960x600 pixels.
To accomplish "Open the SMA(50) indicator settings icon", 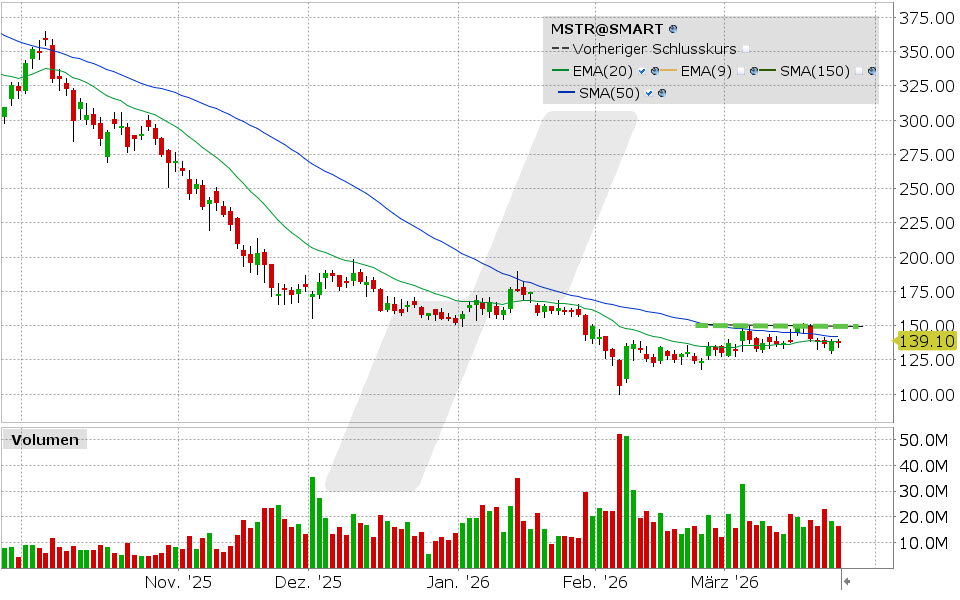I will click(x=661, y=93).
